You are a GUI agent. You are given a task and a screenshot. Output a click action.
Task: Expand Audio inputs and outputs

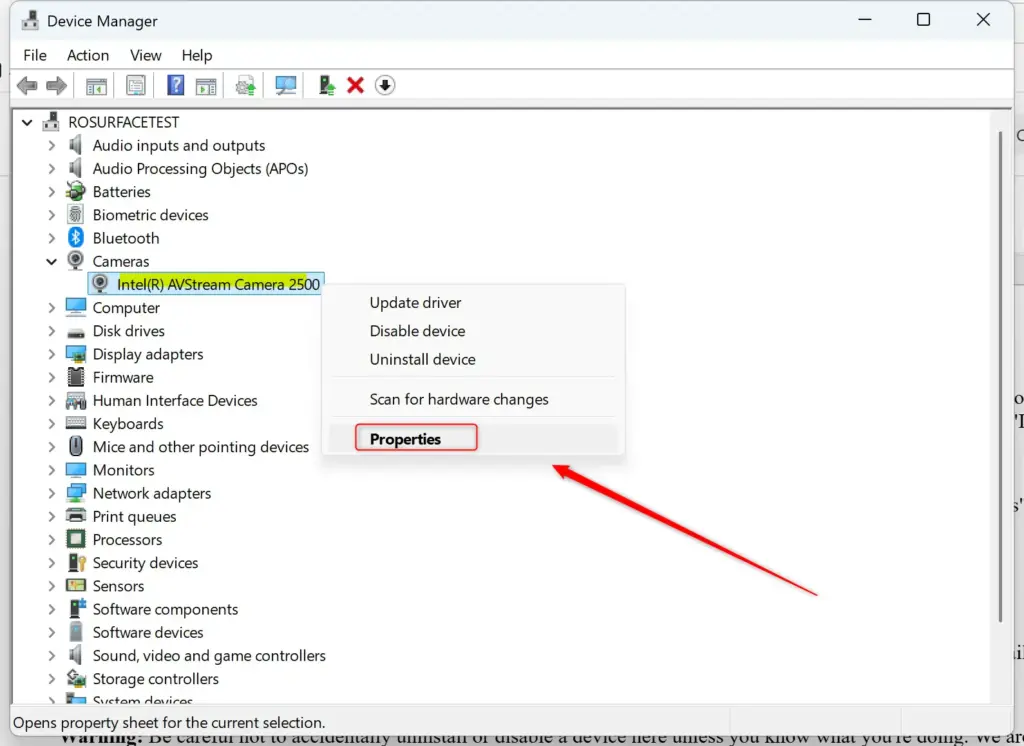[x=52, y=145]
